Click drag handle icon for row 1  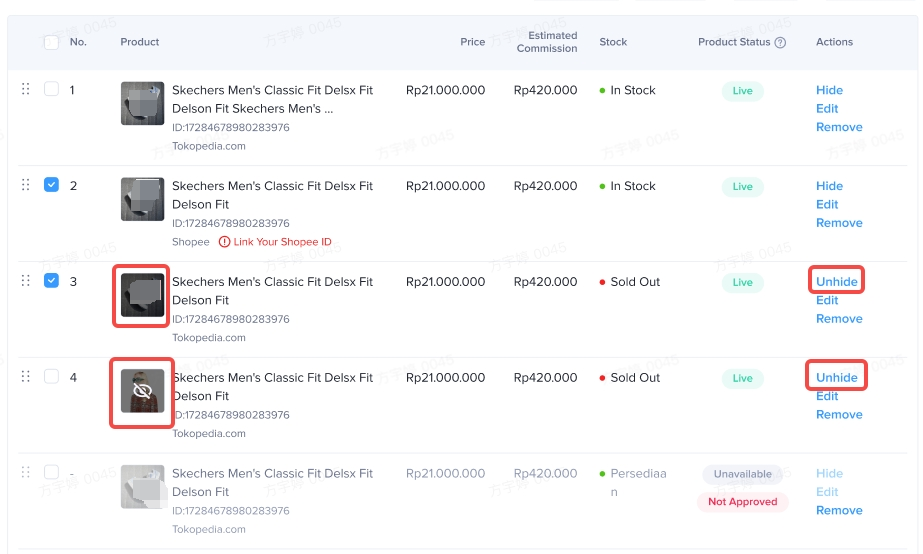coord(26,89)
